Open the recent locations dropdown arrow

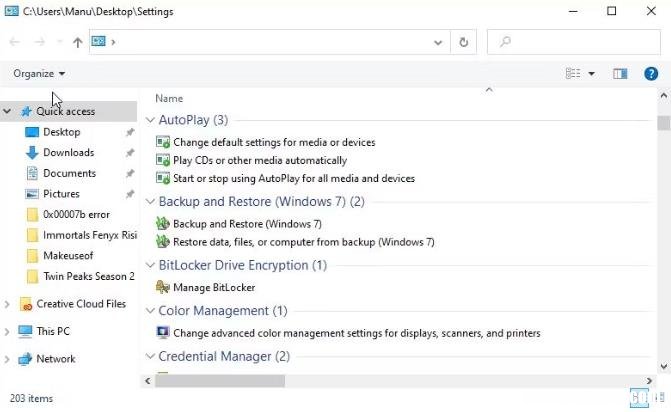(59, 42)
